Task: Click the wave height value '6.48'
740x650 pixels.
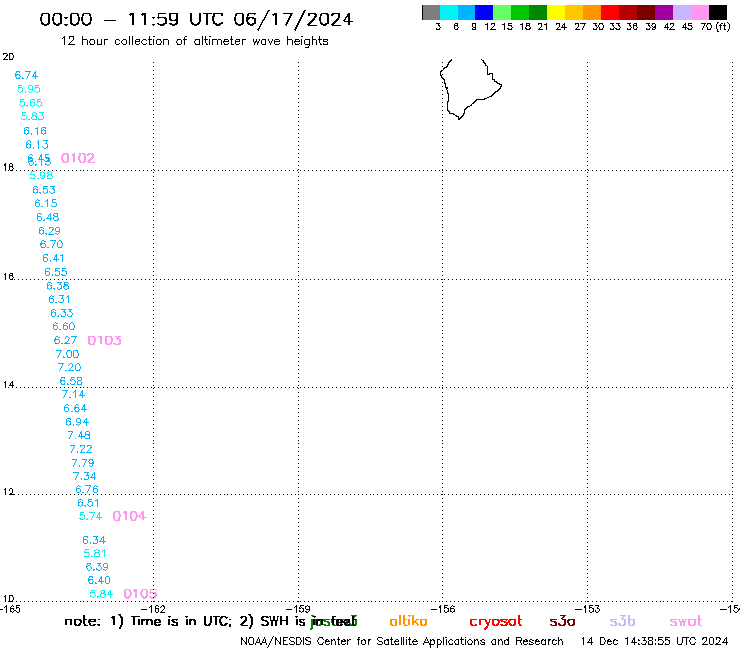Action: [48, 217]
